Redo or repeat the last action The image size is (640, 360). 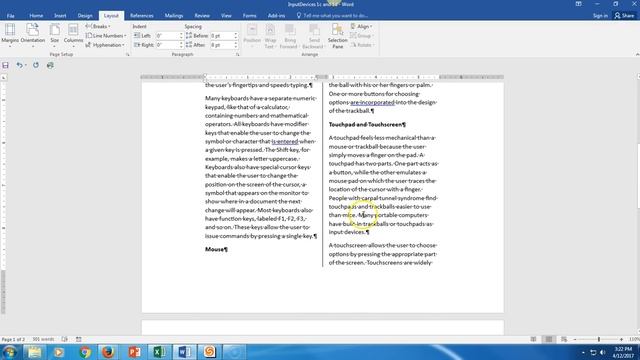coord(36,65)
